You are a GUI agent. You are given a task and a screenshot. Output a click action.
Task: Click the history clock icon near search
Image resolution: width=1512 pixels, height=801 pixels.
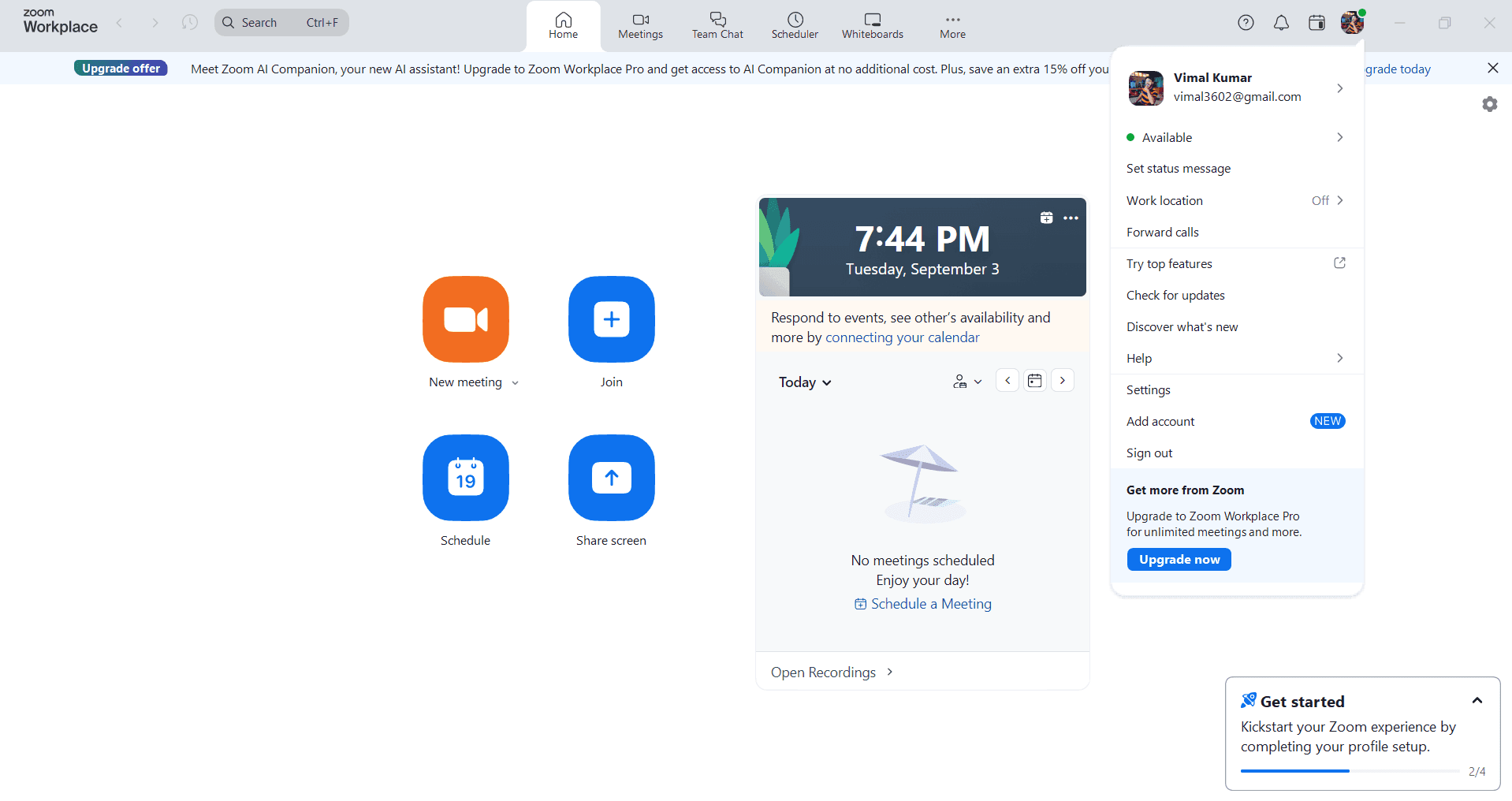click(x=189, y=23)
